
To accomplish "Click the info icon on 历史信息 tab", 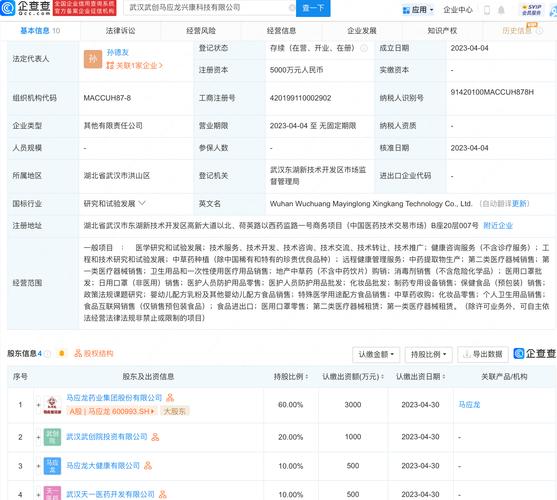I will [539, 31].
